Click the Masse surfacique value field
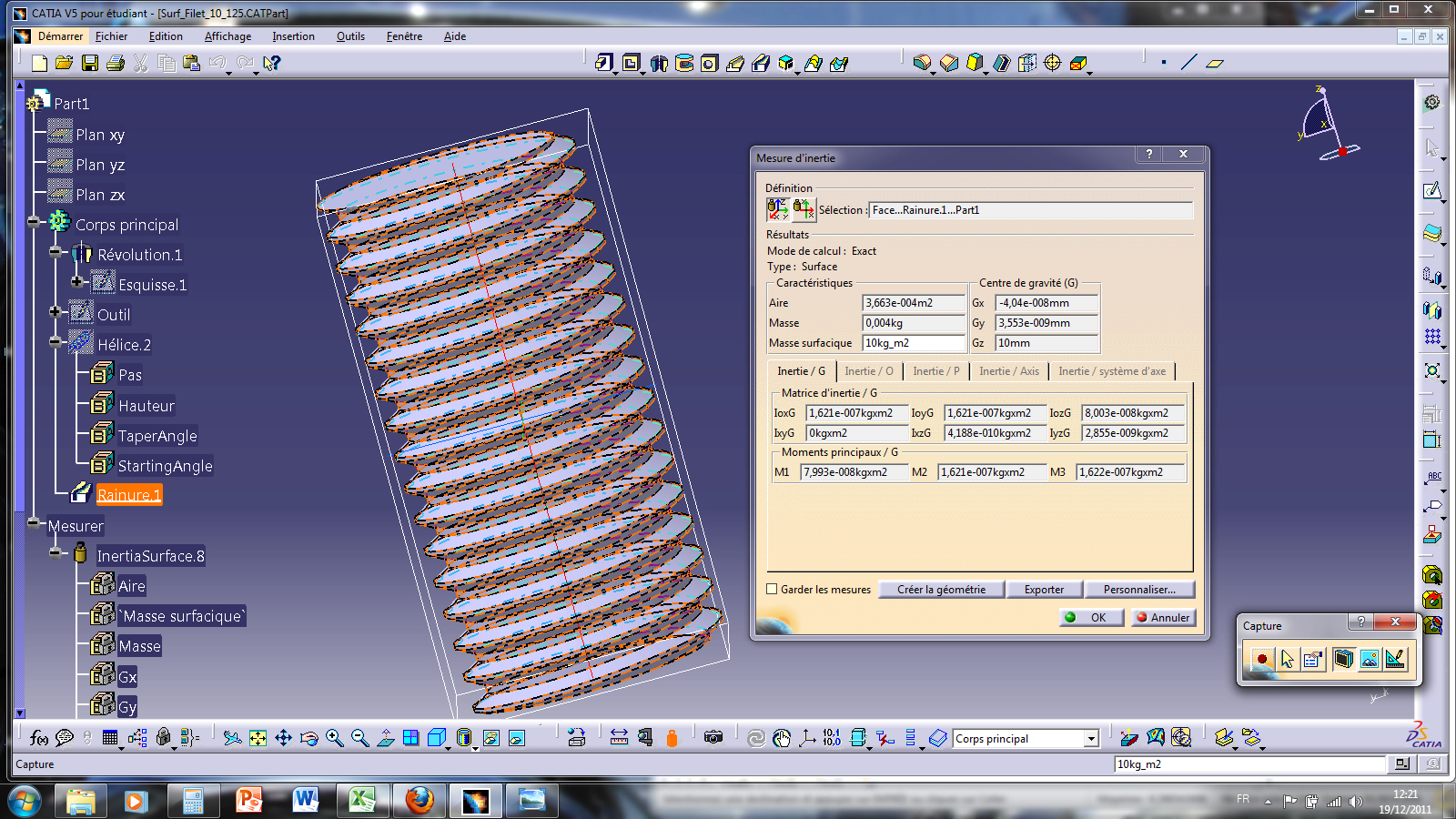Screen dimensions: 1456x819 tap(913, 343)
